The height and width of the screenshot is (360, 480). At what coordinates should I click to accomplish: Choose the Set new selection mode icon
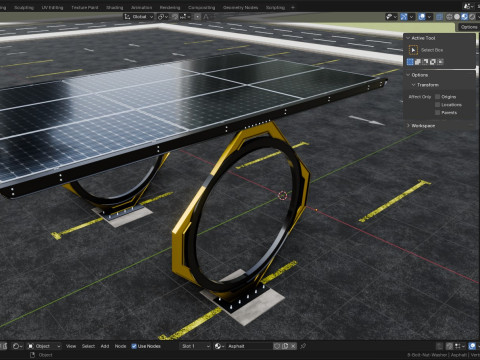410,62
